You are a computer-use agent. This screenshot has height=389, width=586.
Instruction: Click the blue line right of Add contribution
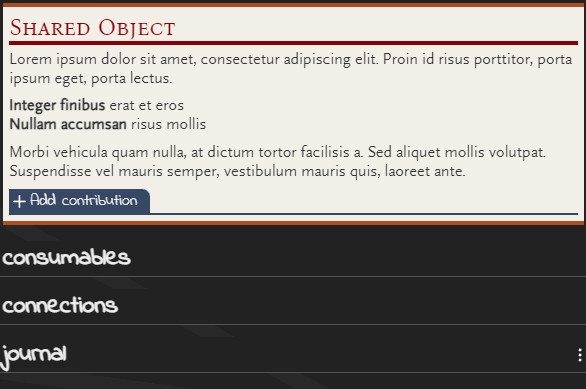coord(364,214)
